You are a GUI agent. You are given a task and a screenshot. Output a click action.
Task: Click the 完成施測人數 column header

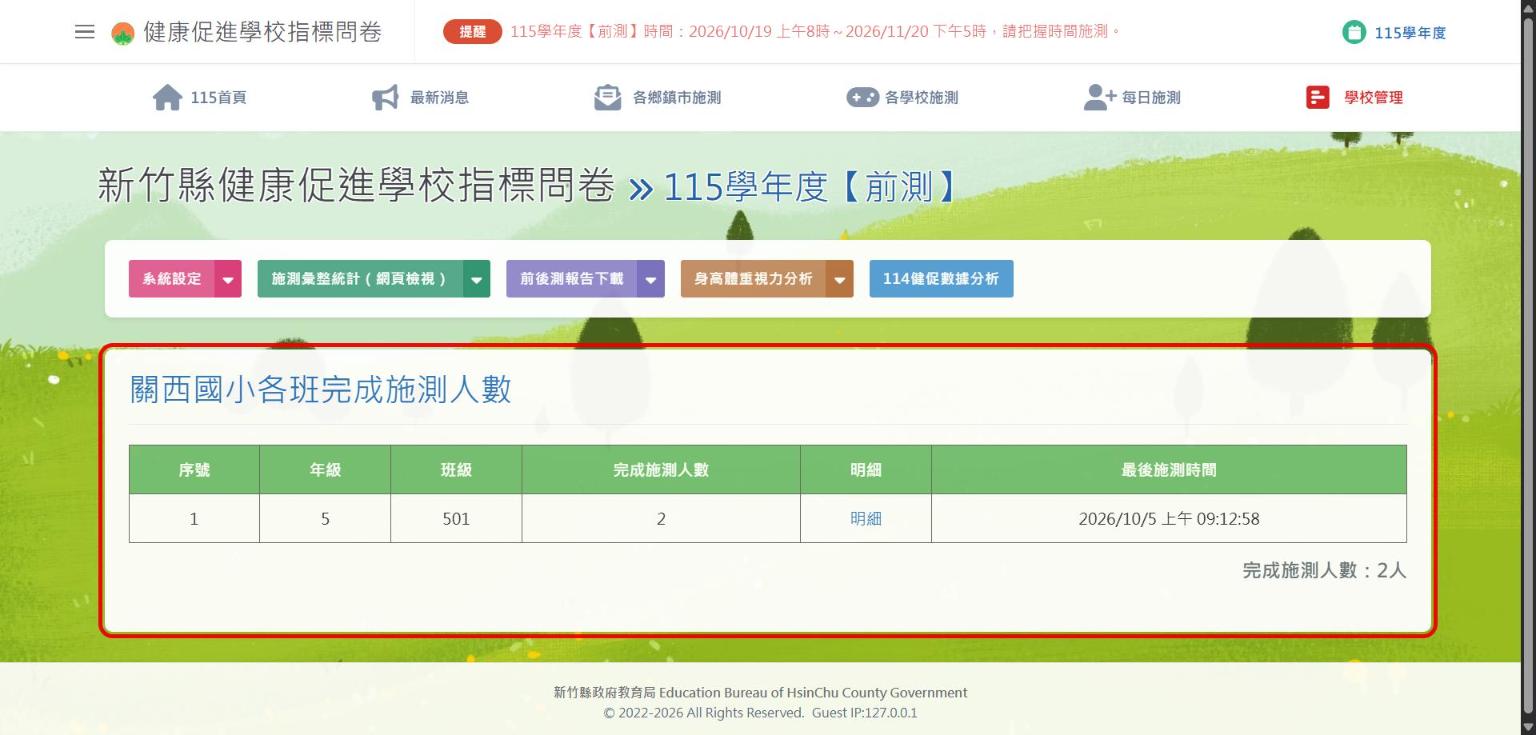(661, 470)
